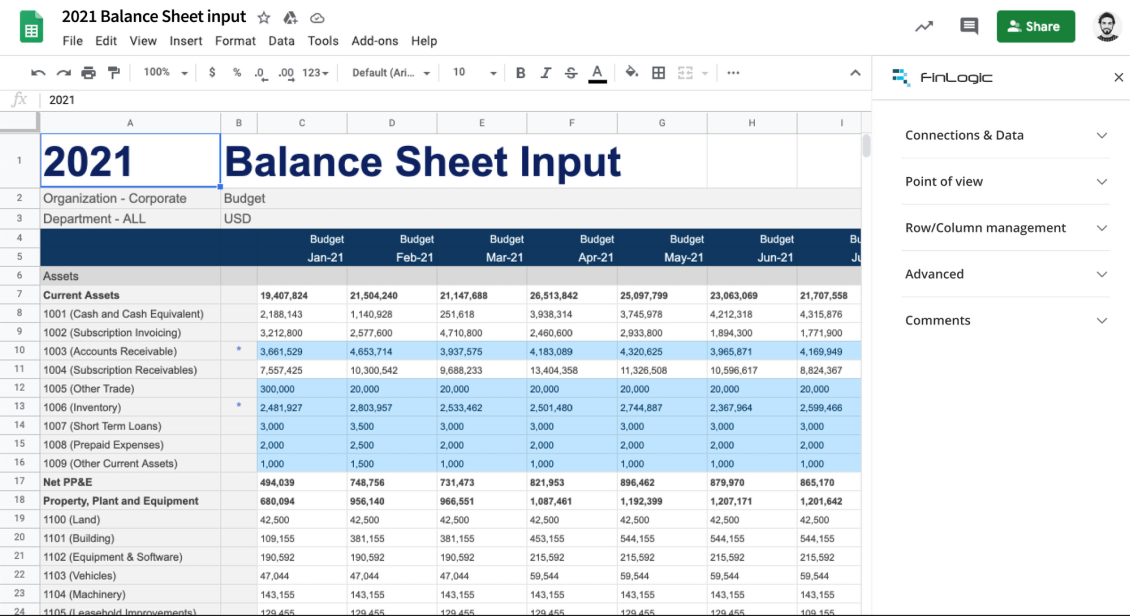Open the zoom 100% dropdown
This screenshot has width=1130, height=616.
tap(165, 73)
